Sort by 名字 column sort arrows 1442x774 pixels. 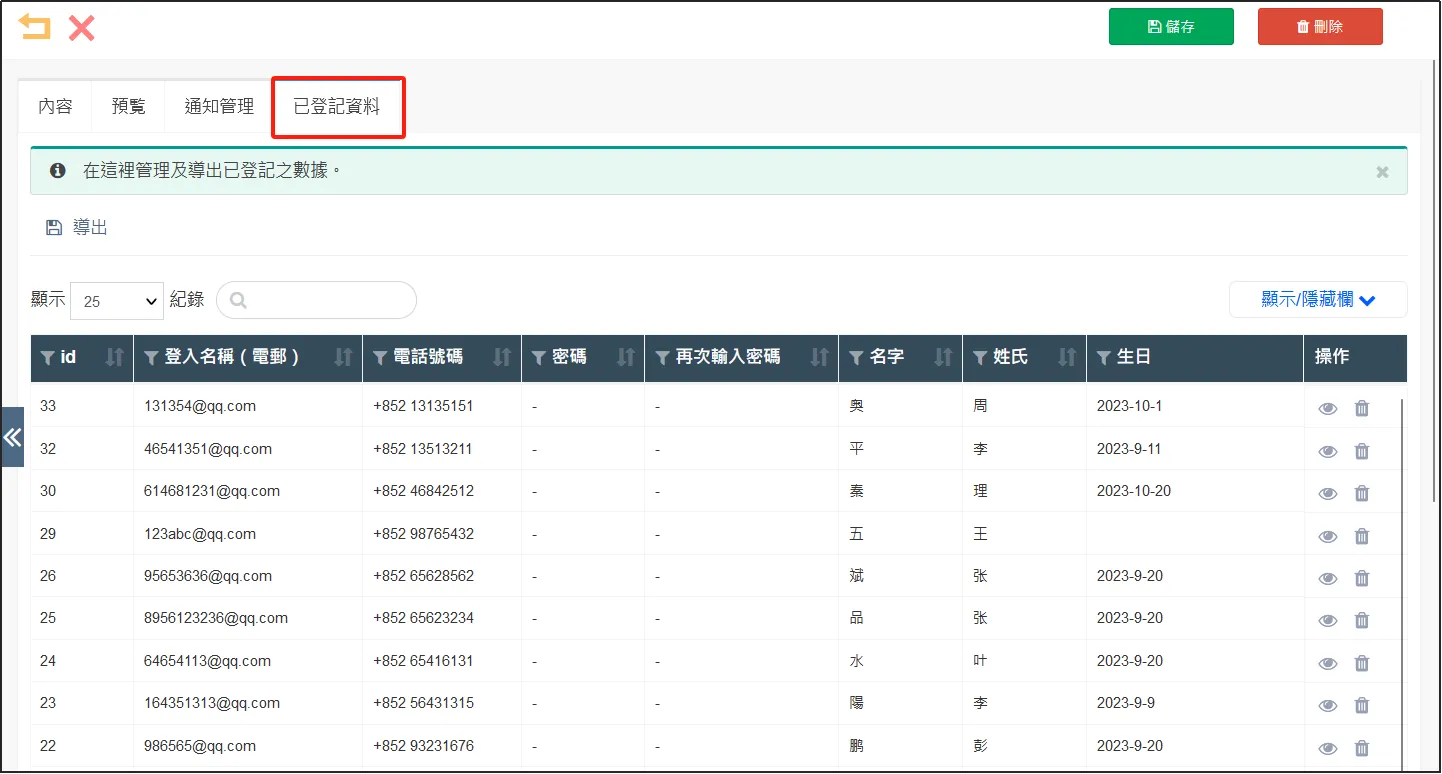point(942,357)
